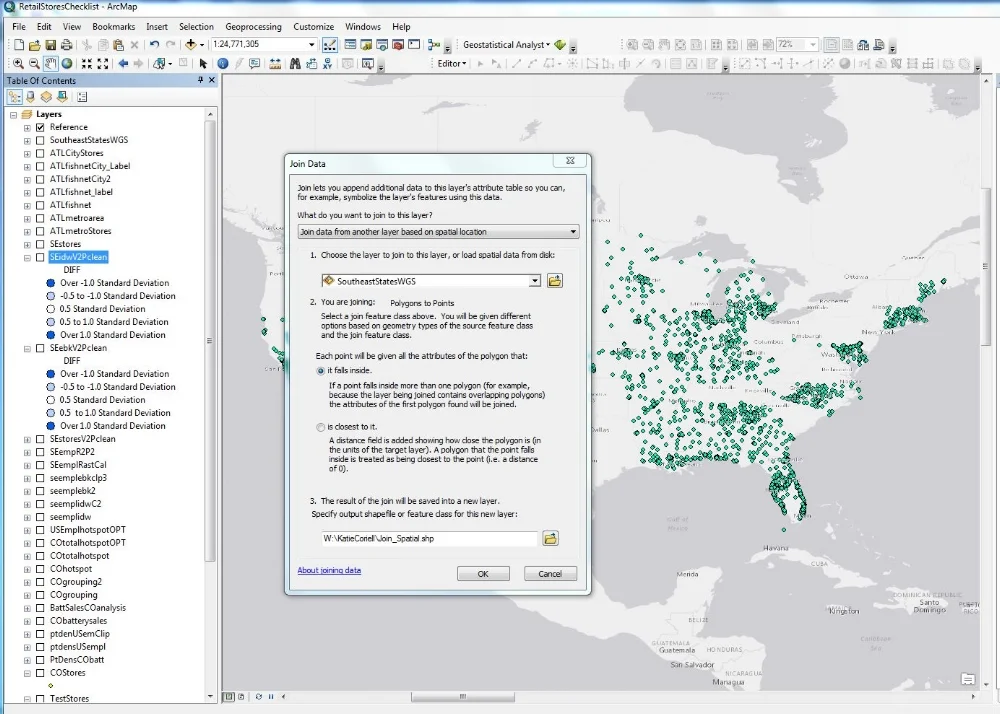Viewport: 1000px width, 714px height.
Task: Open the ArcToolbox window icon
Action: pos(398,45)
